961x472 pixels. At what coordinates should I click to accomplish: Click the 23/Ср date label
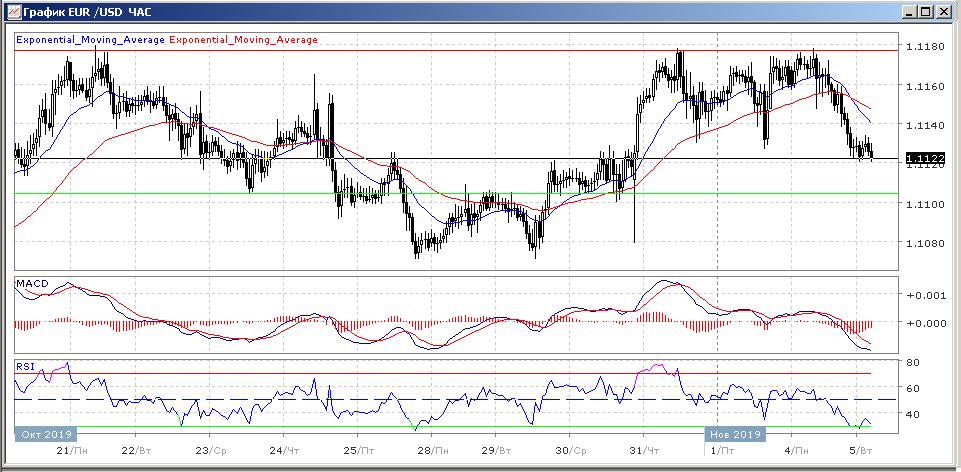click(x=212, y=451)
